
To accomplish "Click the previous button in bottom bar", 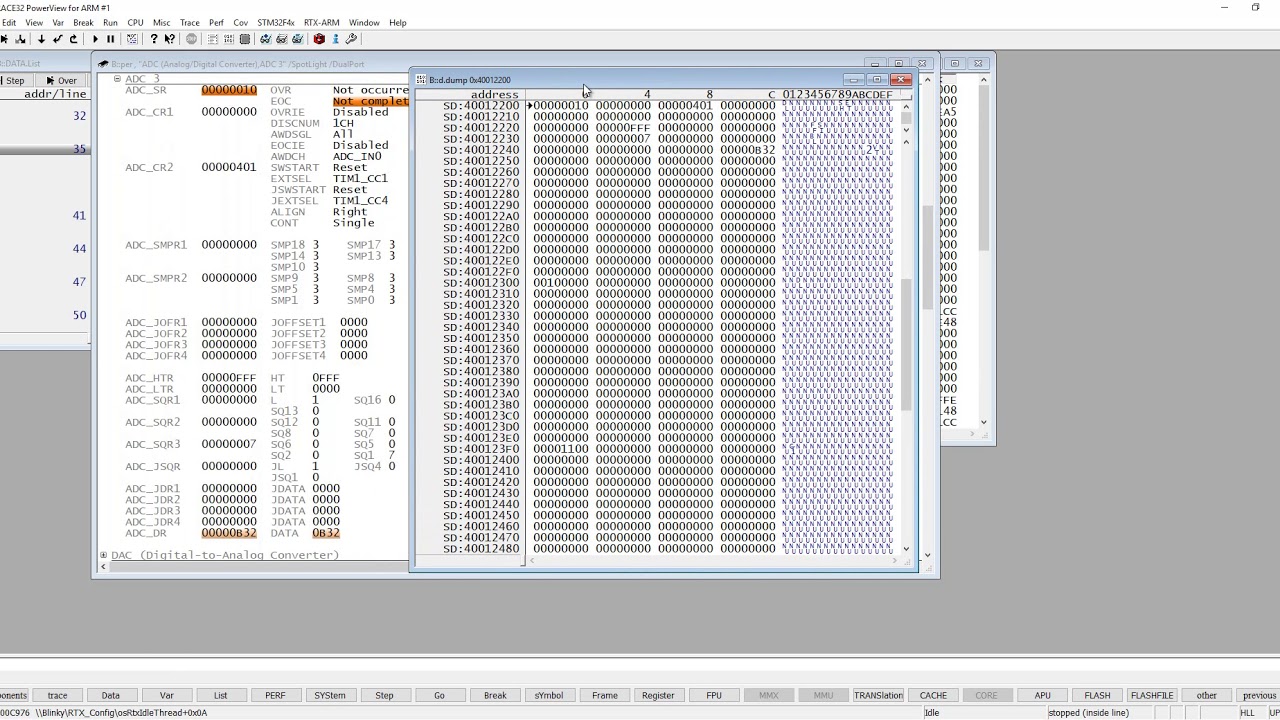I will [x=1259, y=696].
